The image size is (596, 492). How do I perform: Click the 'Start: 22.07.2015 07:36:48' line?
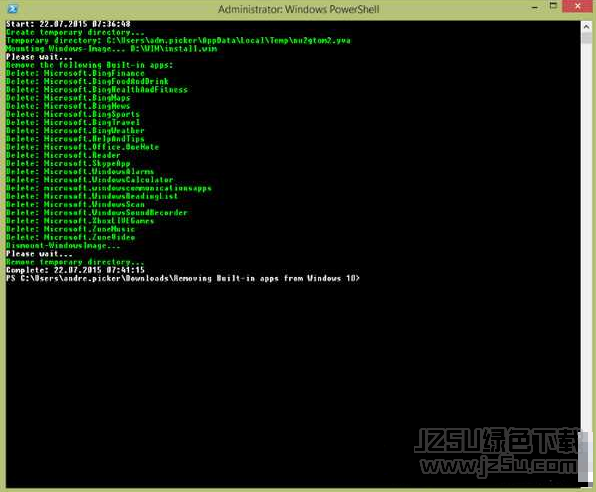pos(68,24)
